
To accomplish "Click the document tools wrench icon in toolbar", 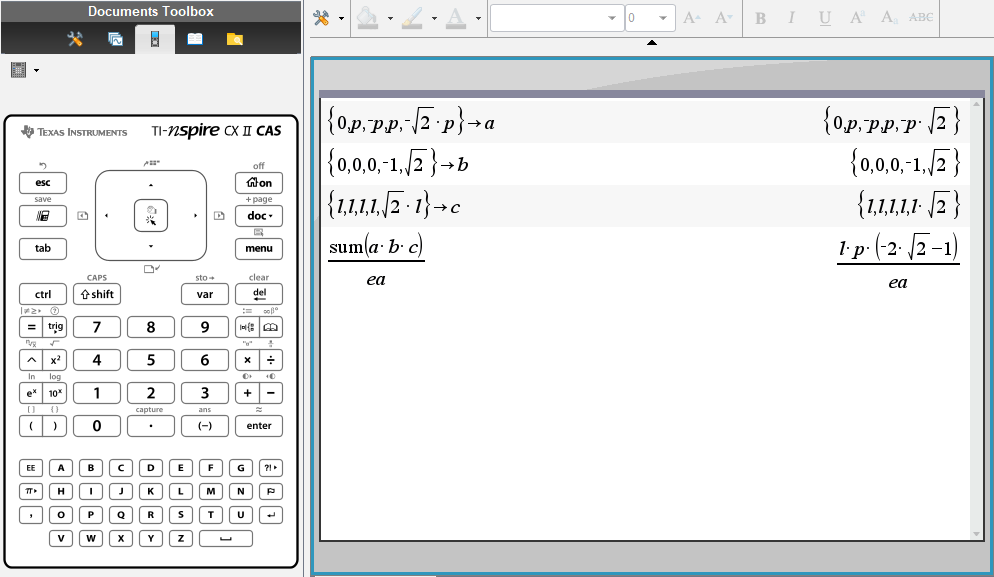I will click(x=322, y=18).
